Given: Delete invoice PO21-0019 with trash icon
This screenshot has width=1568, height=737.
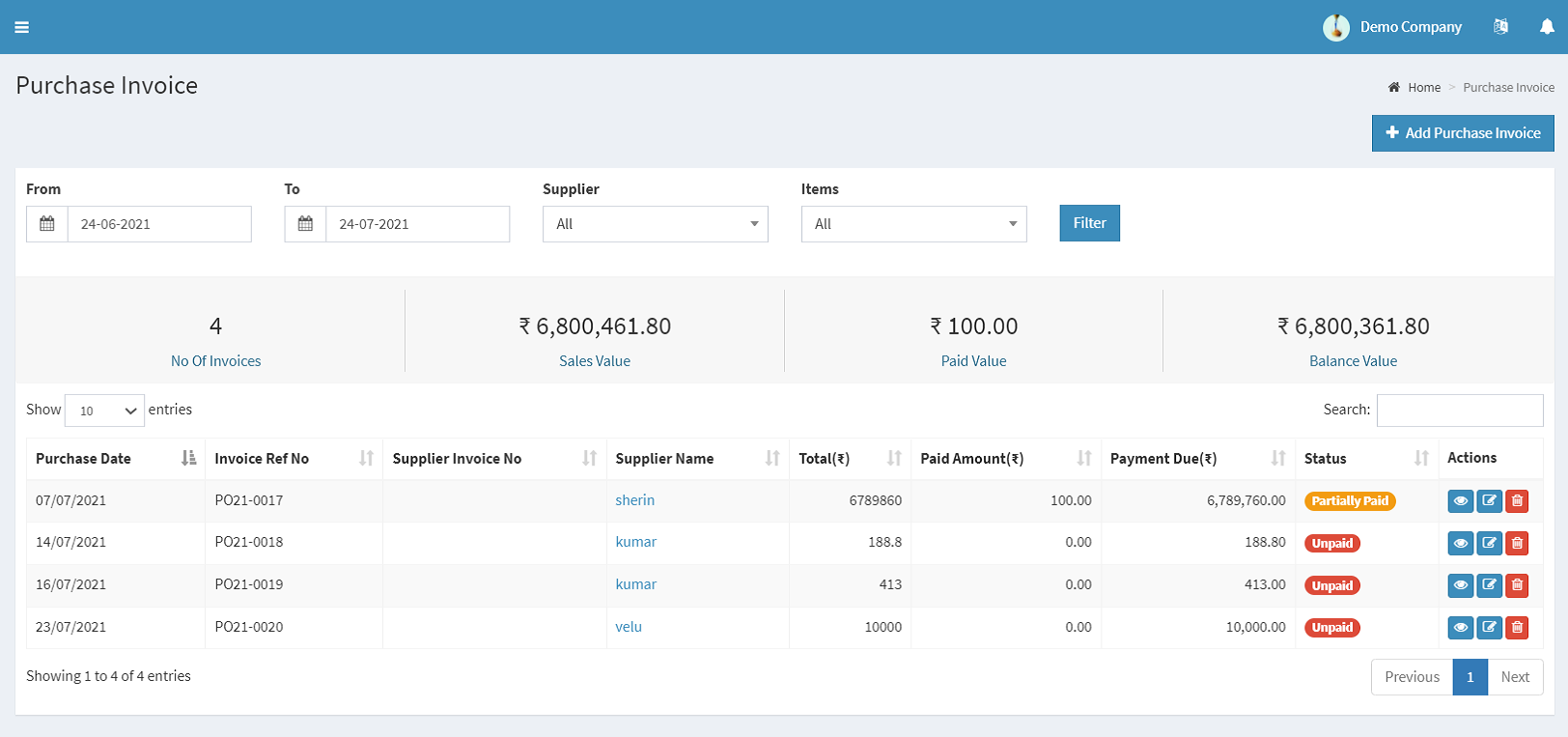Looking at the screenshot, I should [x=1517, y=585].
